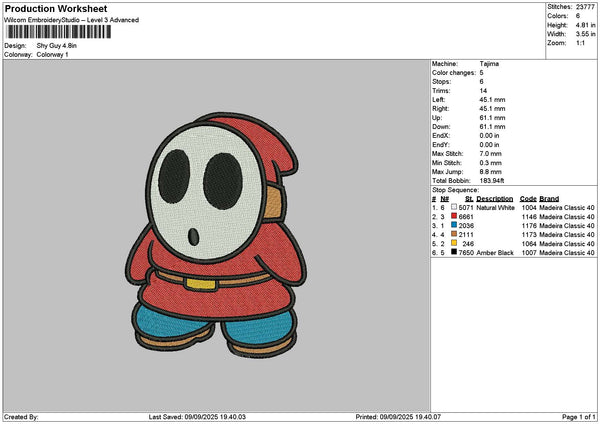The image size is (600, 424).
Task: Click the Zoom value 1:1
Action: click(580, 43)
